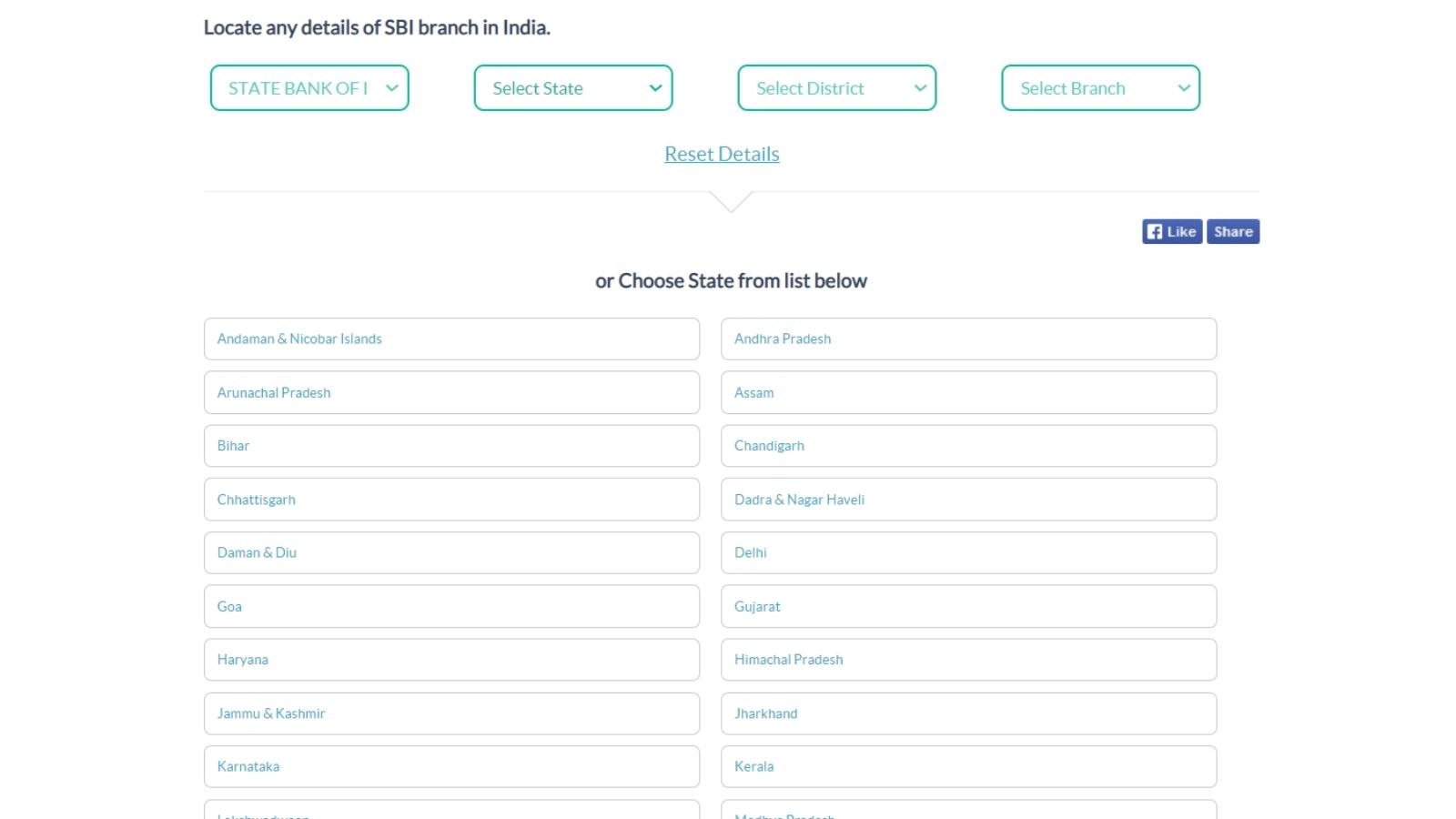Select Daman & Diu entry
1456x819 pixels.
click(451, 552)
